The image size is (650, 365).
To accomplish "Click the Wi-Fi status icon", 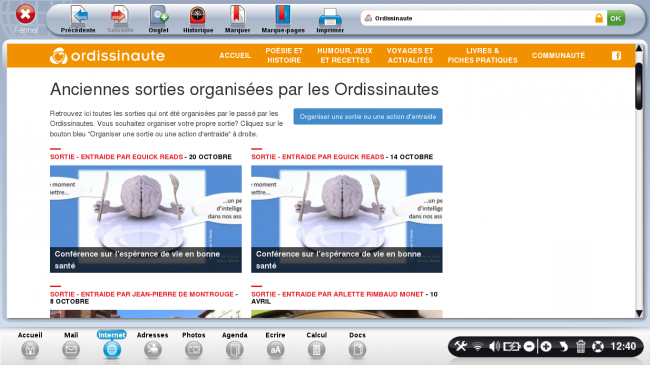I will point(478,346).
